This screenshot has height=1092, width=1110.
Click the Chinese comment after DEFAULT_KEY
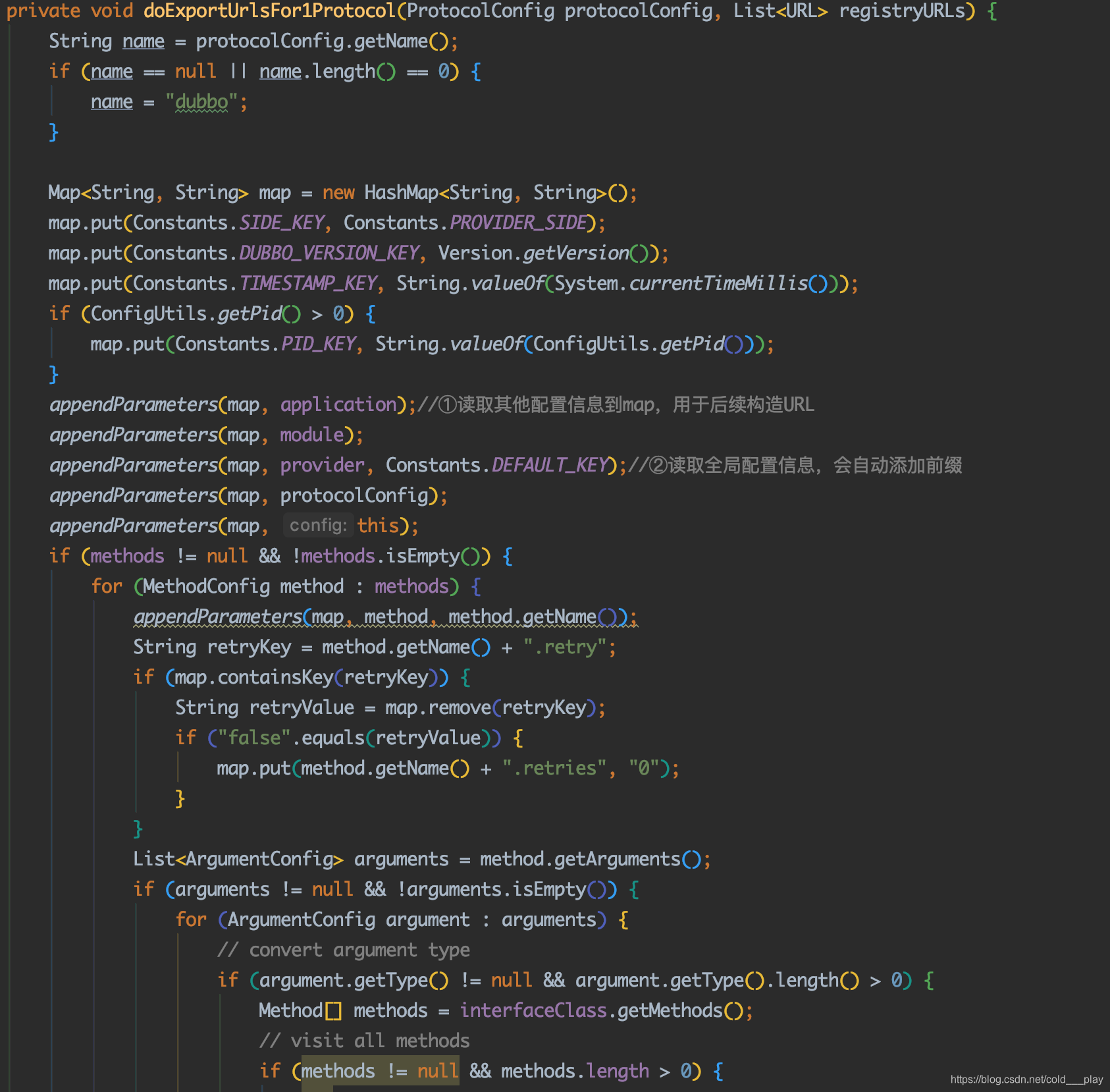tap(795, 466)
